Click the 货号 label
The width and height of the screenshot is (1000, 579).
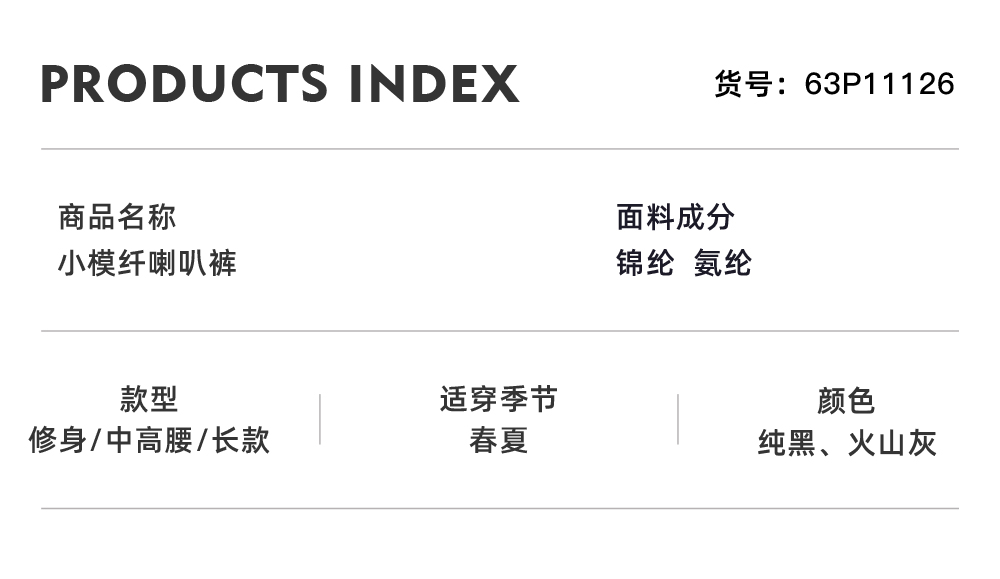tap(743, 84)
